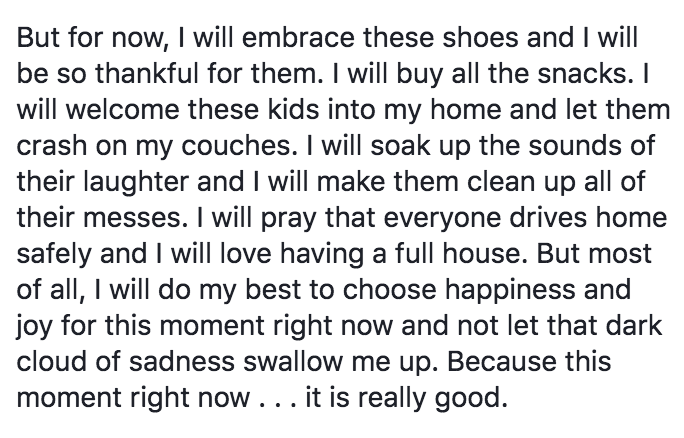Click the word "snacks" in the text
The height and width of the screenshot is (438, 684).
point(582,73)
